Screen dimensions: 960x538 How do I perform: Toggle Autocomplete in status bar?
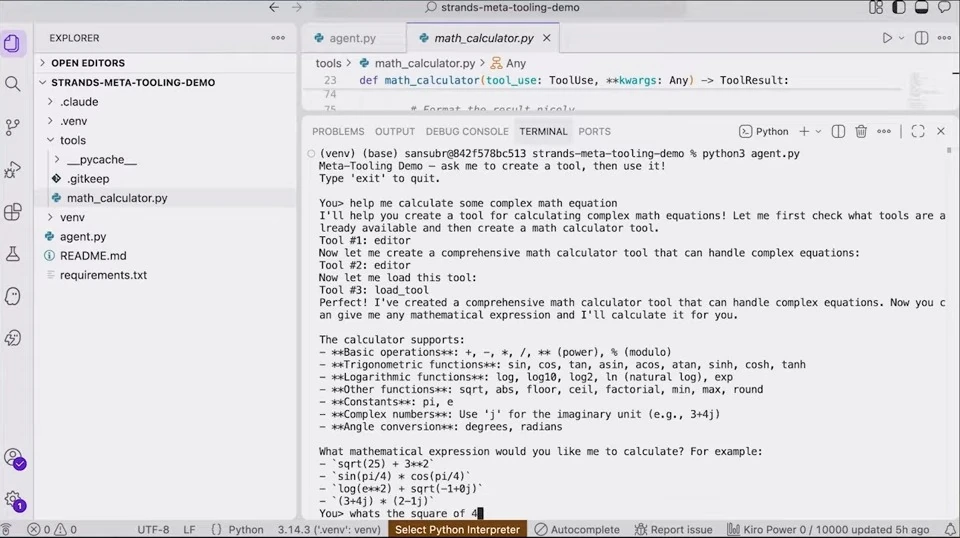pyautogui.click(x=577, y=529)
